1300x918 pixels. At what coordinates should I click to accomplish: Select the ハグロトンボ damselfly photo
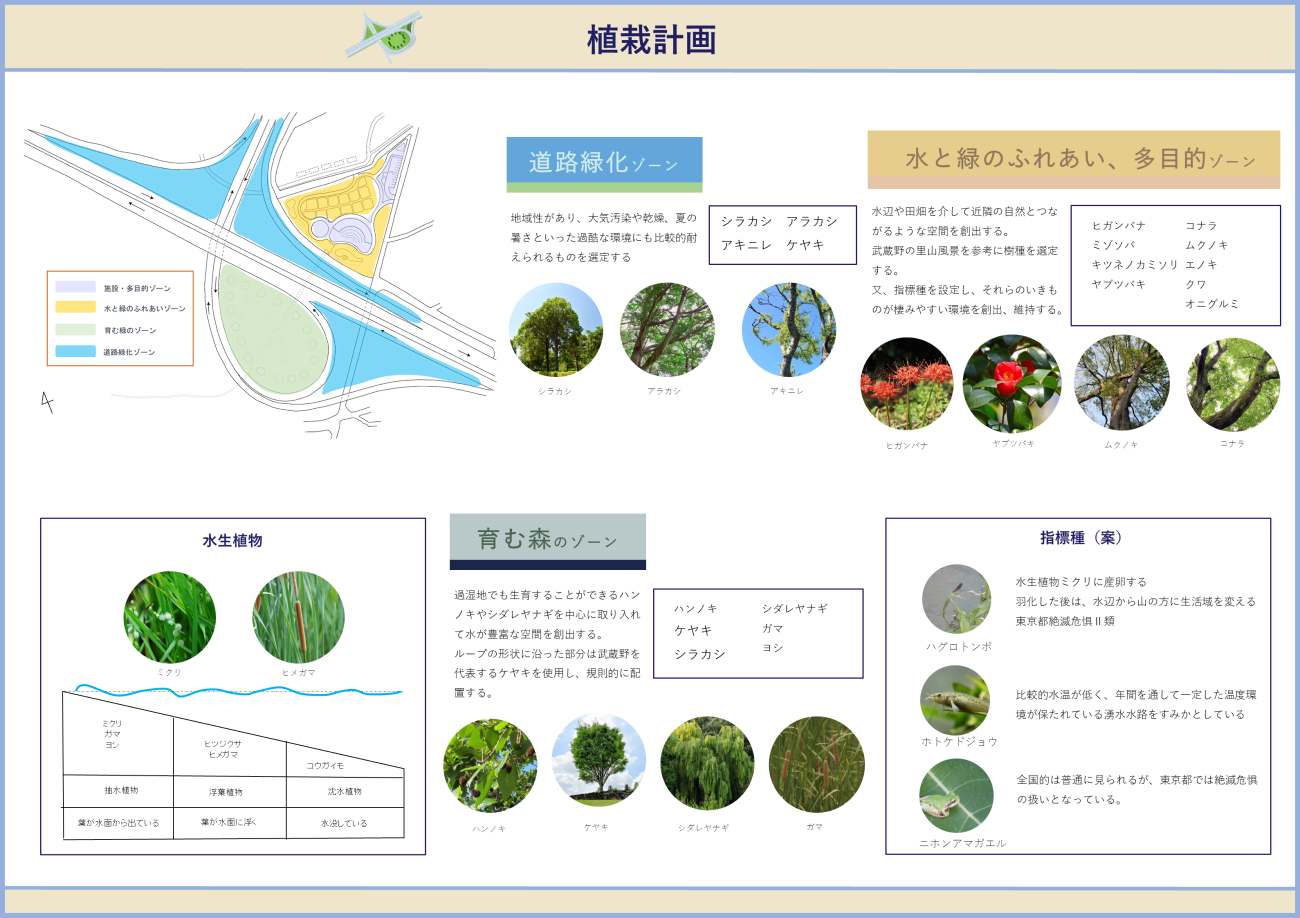coord(957,599)
